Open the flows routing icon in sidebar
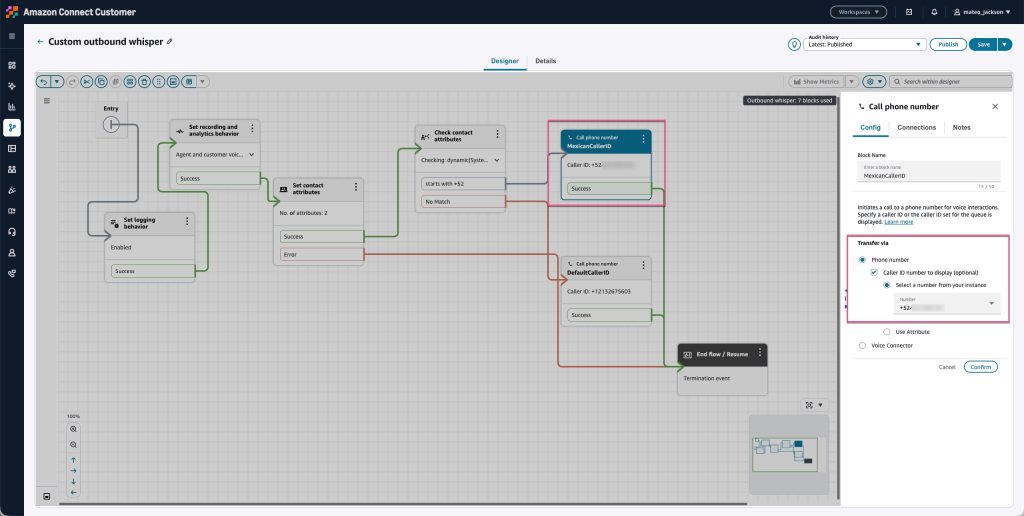 point(12,127)
